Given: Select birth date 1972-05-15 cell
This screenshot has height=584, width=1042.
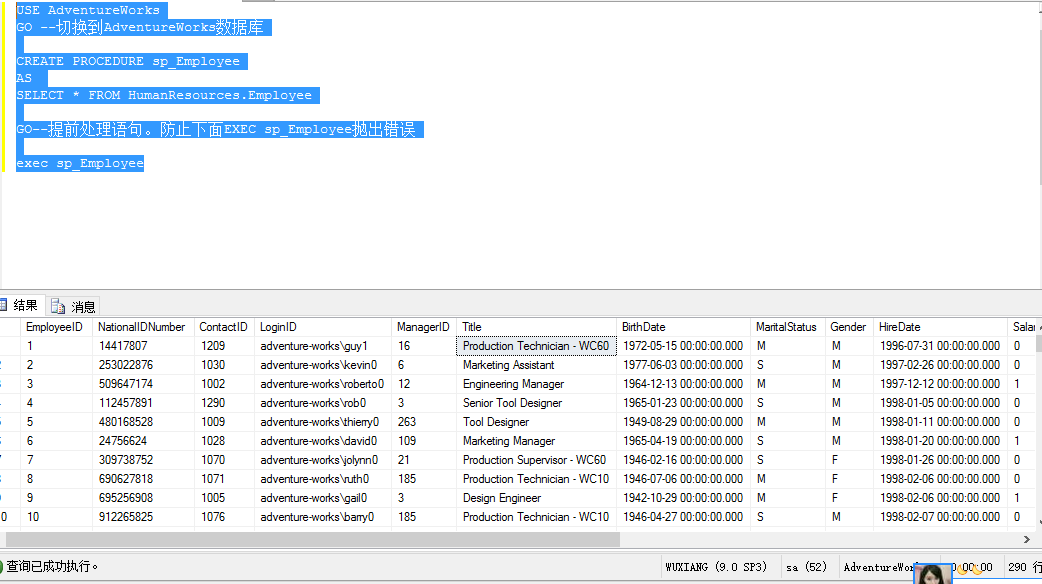Looking at the screenshot, I should 684,346.
